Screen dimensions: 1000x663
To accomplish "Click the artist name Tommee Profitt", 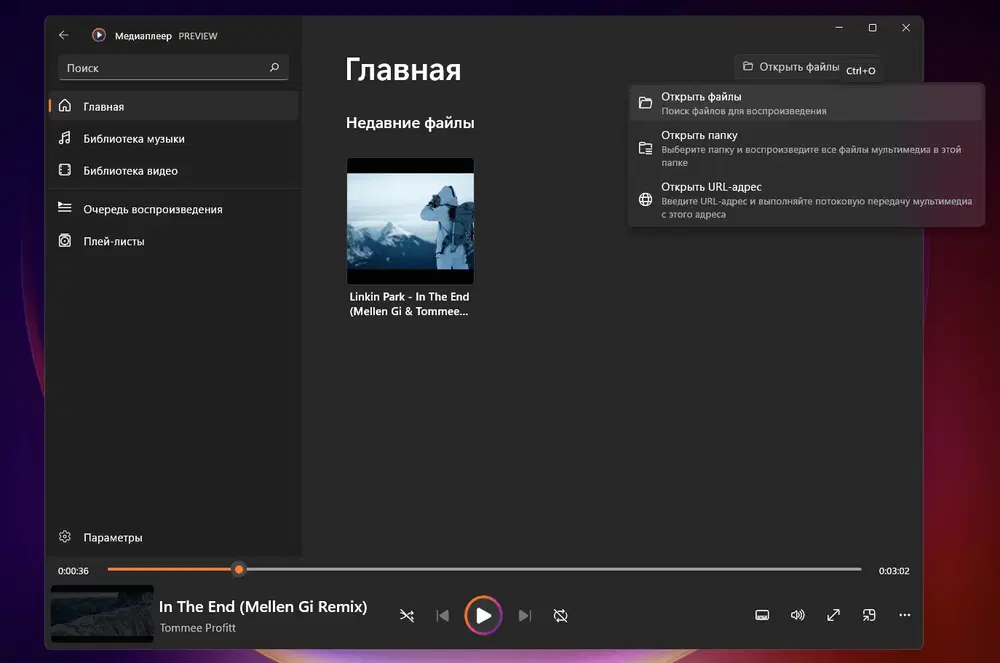I will click(x=198, y=628).
